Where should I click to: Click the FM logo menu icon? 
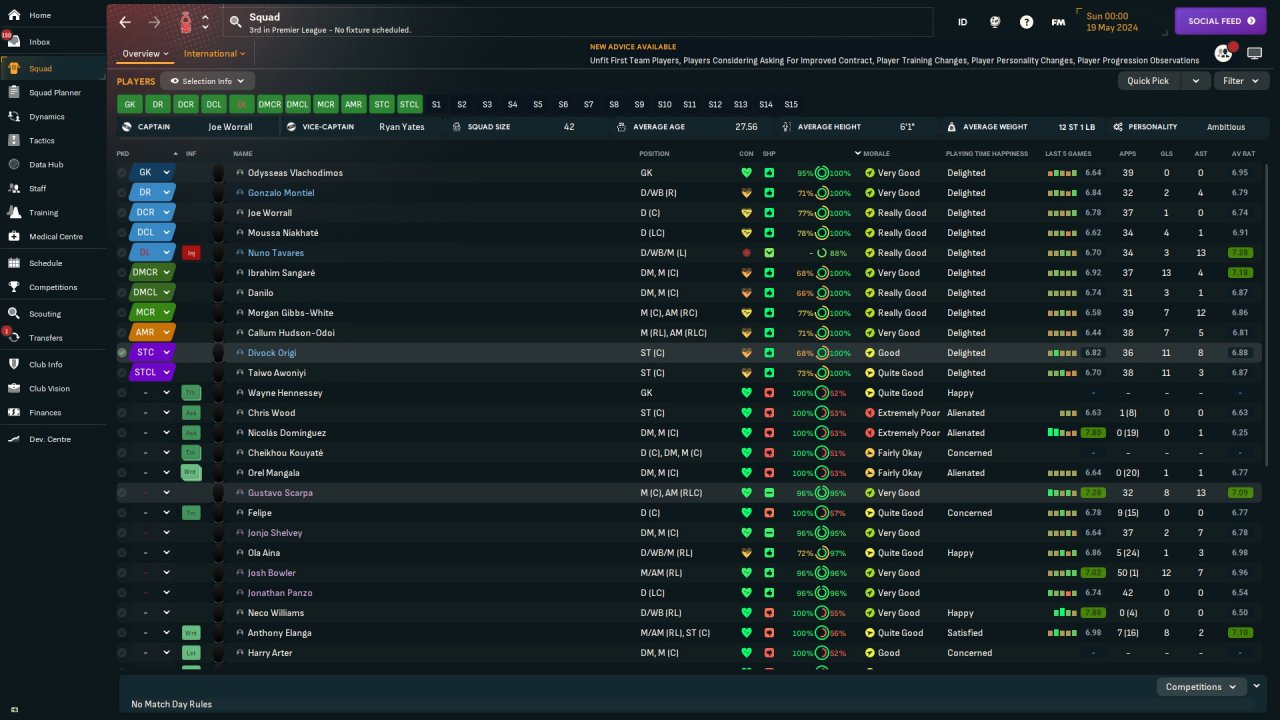coord(1058,22)
